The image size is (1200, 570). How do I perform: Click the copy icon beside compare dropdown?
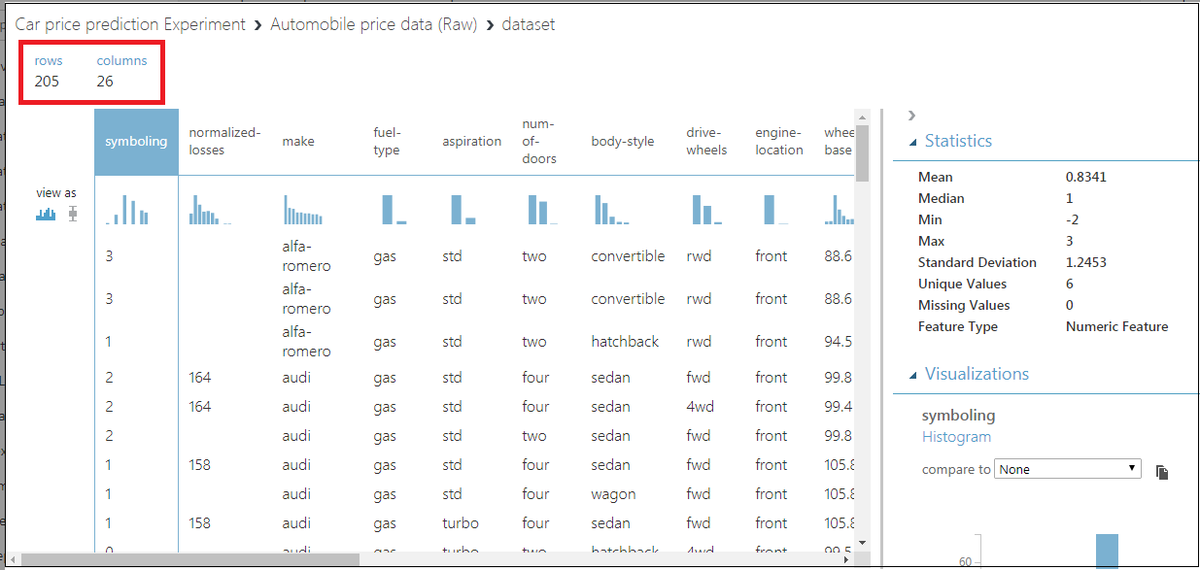pyautogui.click(x=1161, y=471)
